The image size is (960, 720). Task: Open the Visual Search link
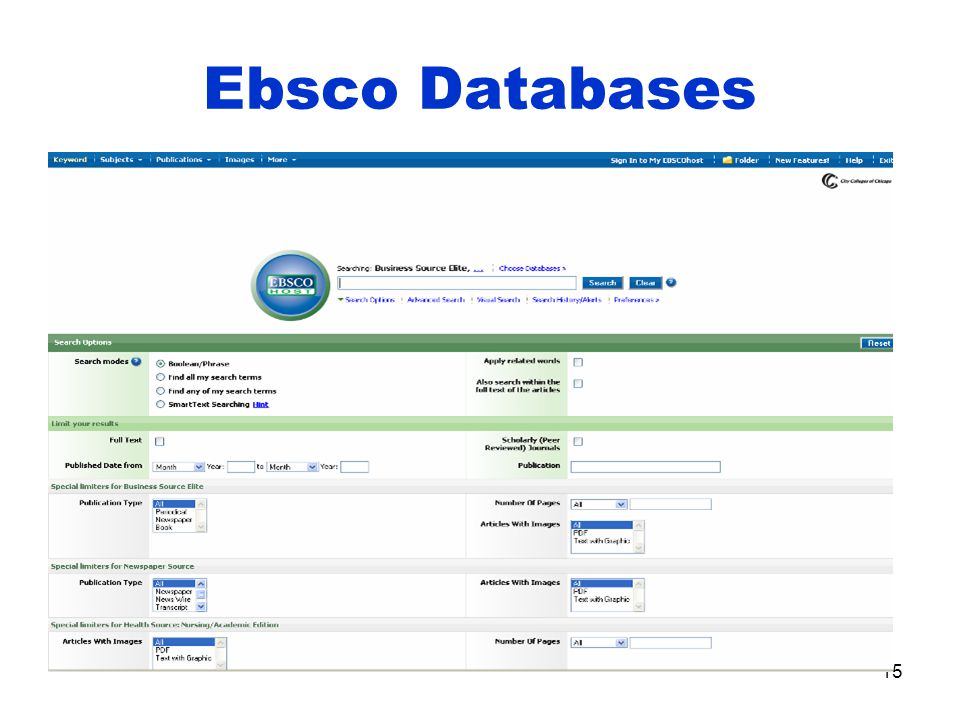[x=498, y=299]
